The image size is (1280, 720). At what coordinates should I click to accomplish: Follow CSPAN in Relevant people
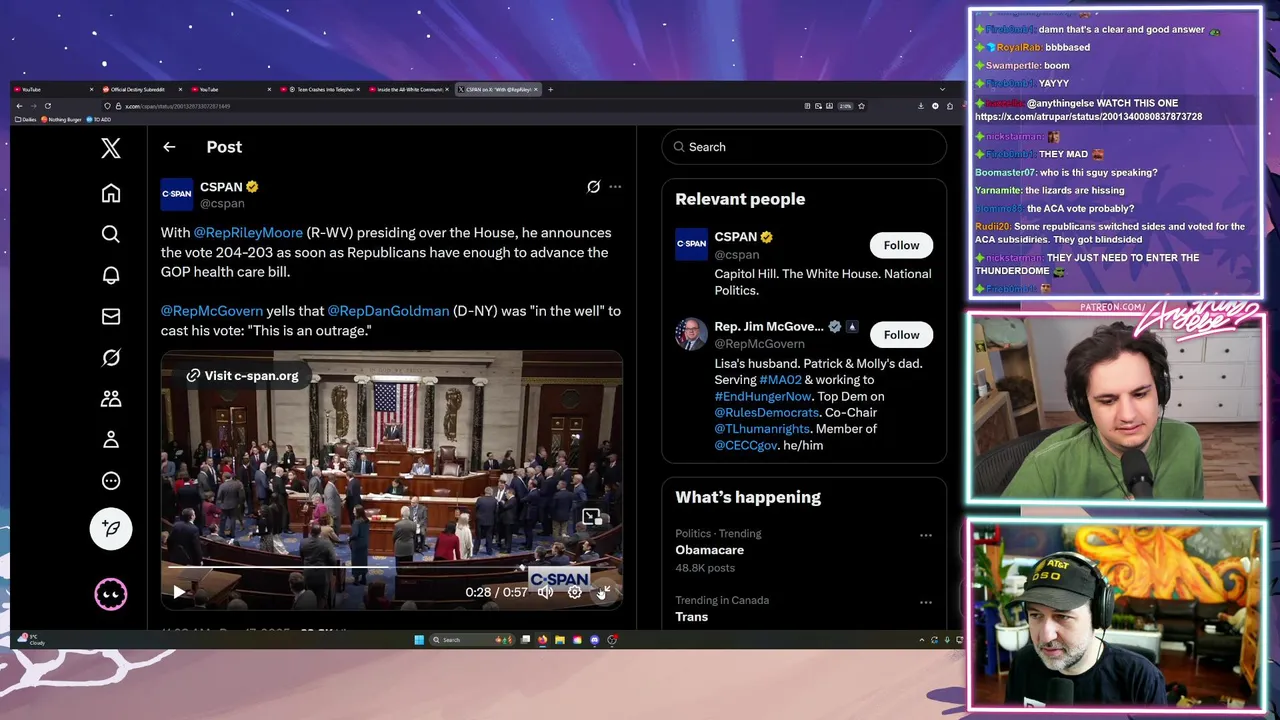click(x=901, y=245)
